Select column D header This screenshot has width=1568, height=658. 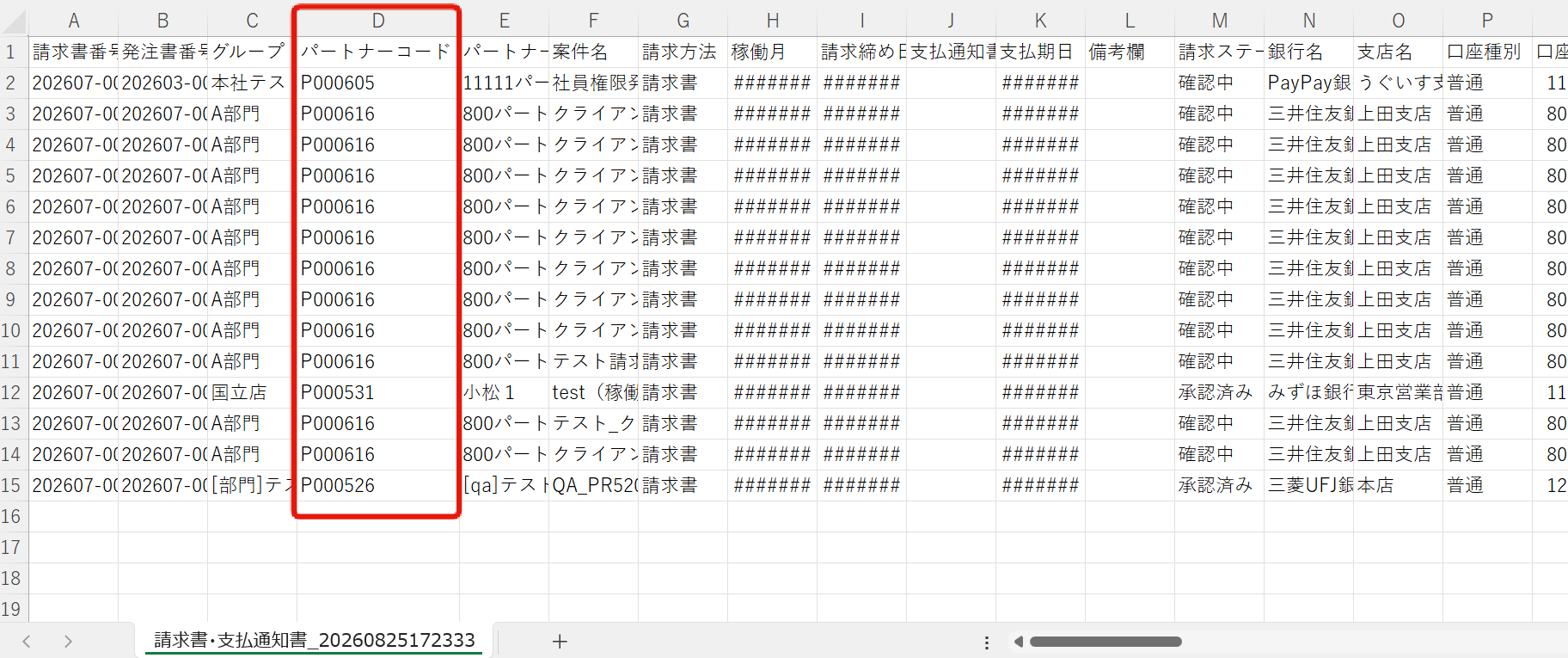(x=378, y=21)
